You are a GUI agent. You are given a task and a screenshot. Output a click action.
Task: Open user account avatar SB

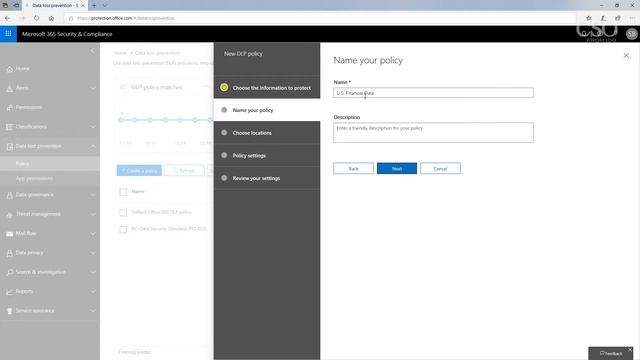631,34
